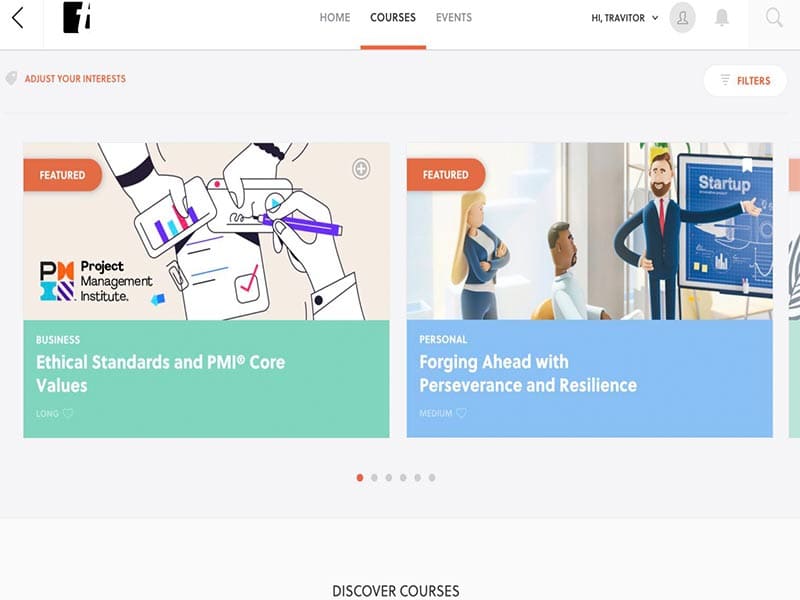Screen dimensions: 800x600
Task: Open the user profile avatar icon
Action: pyautogui.click(x=682, y=18)
